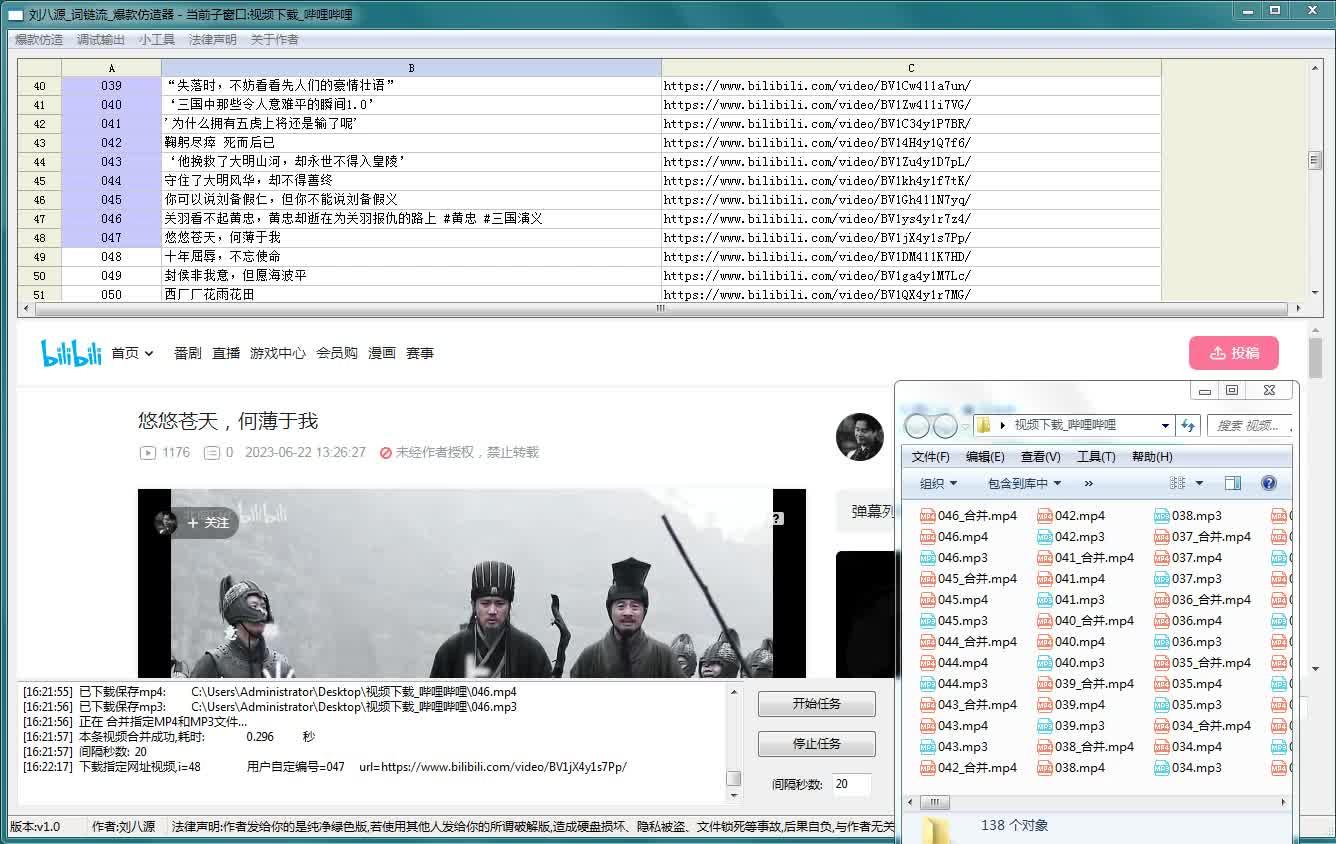
Task: Open the uploader's avatar profile
Action: (x=859, y=437)
